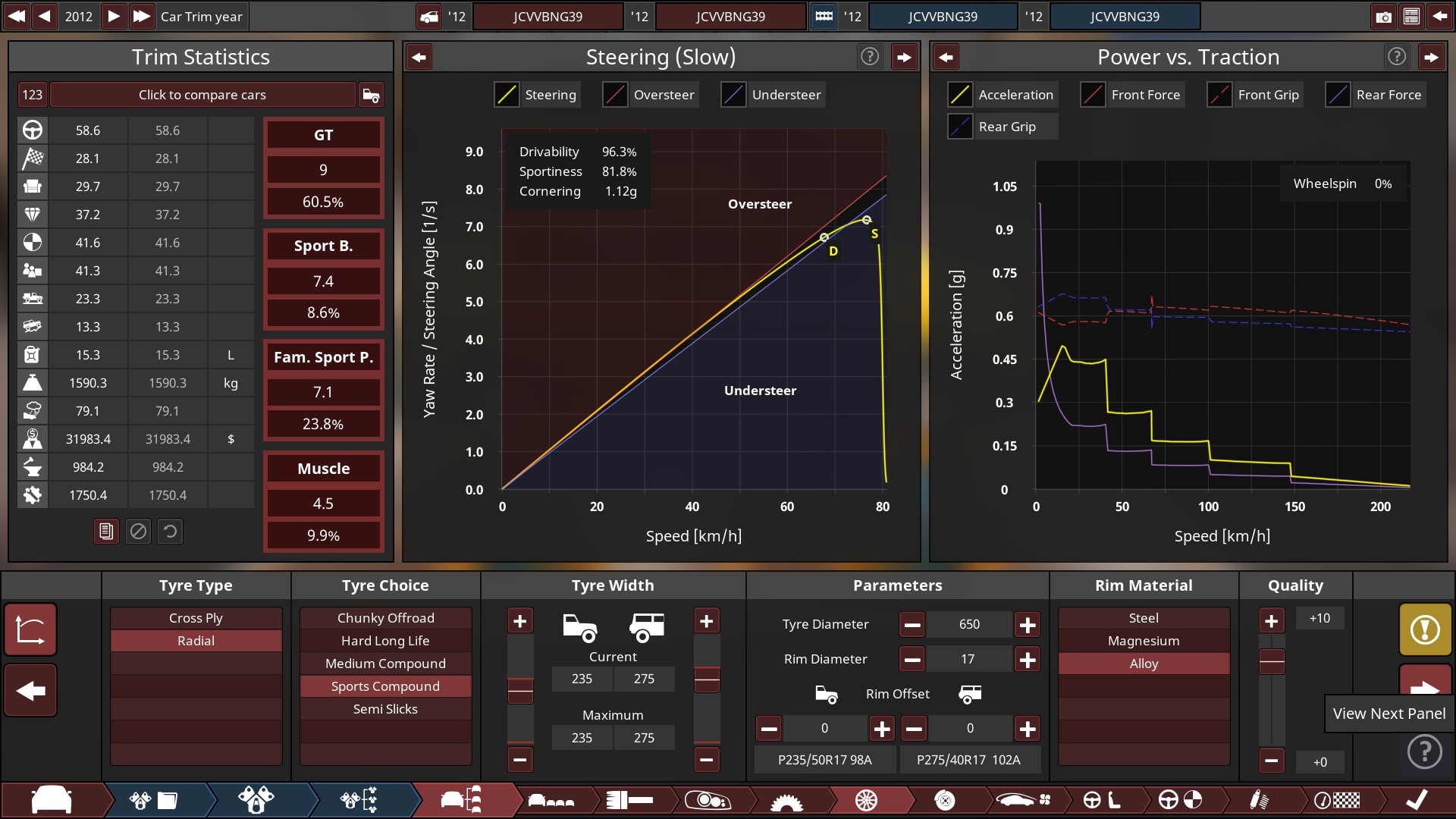Increase front tyre width with plus button
This screenshot has height=819, width=1456.
coord(520,621)
